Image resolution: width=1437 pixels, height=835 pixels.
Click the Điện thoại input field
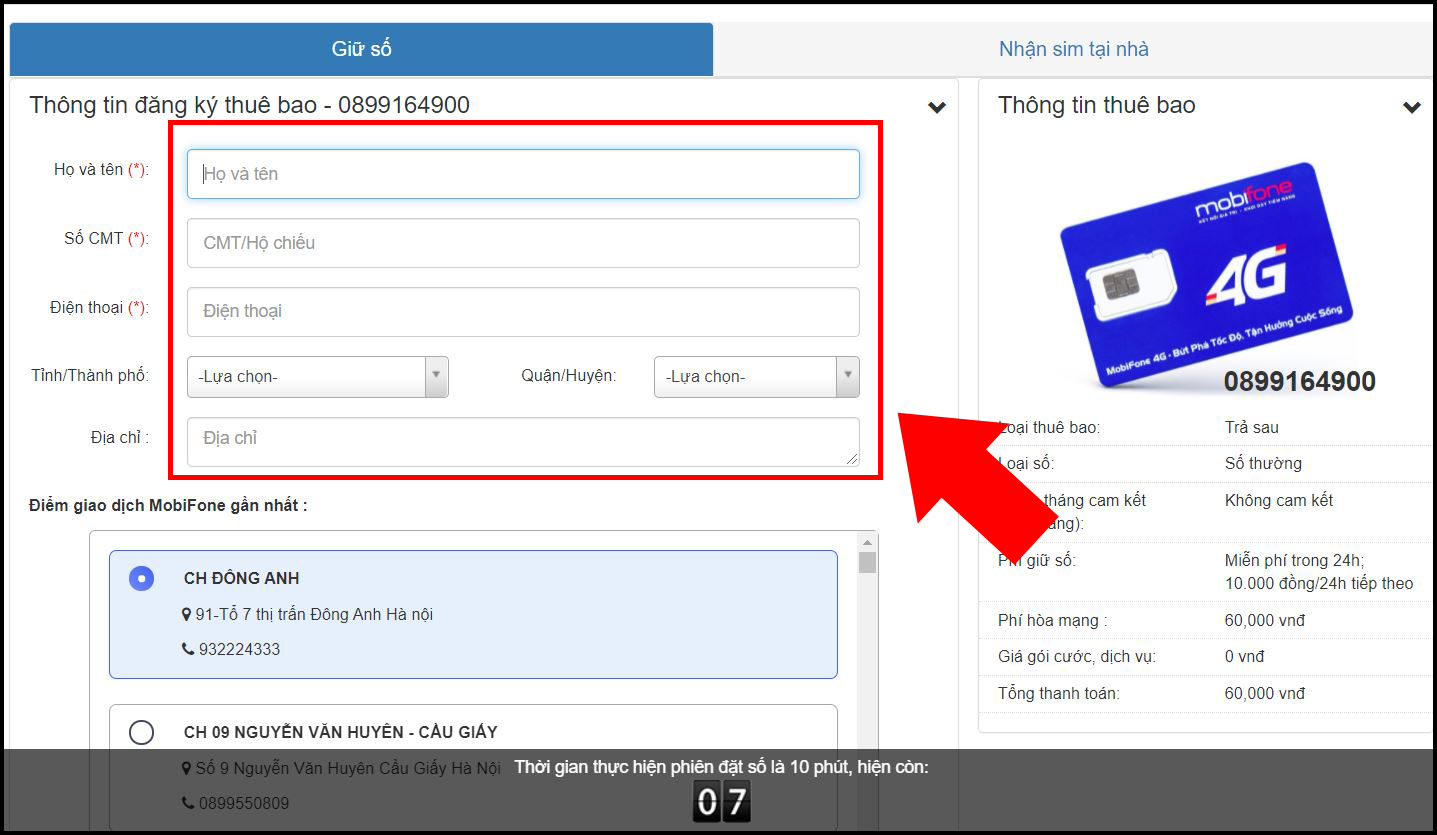522,312
